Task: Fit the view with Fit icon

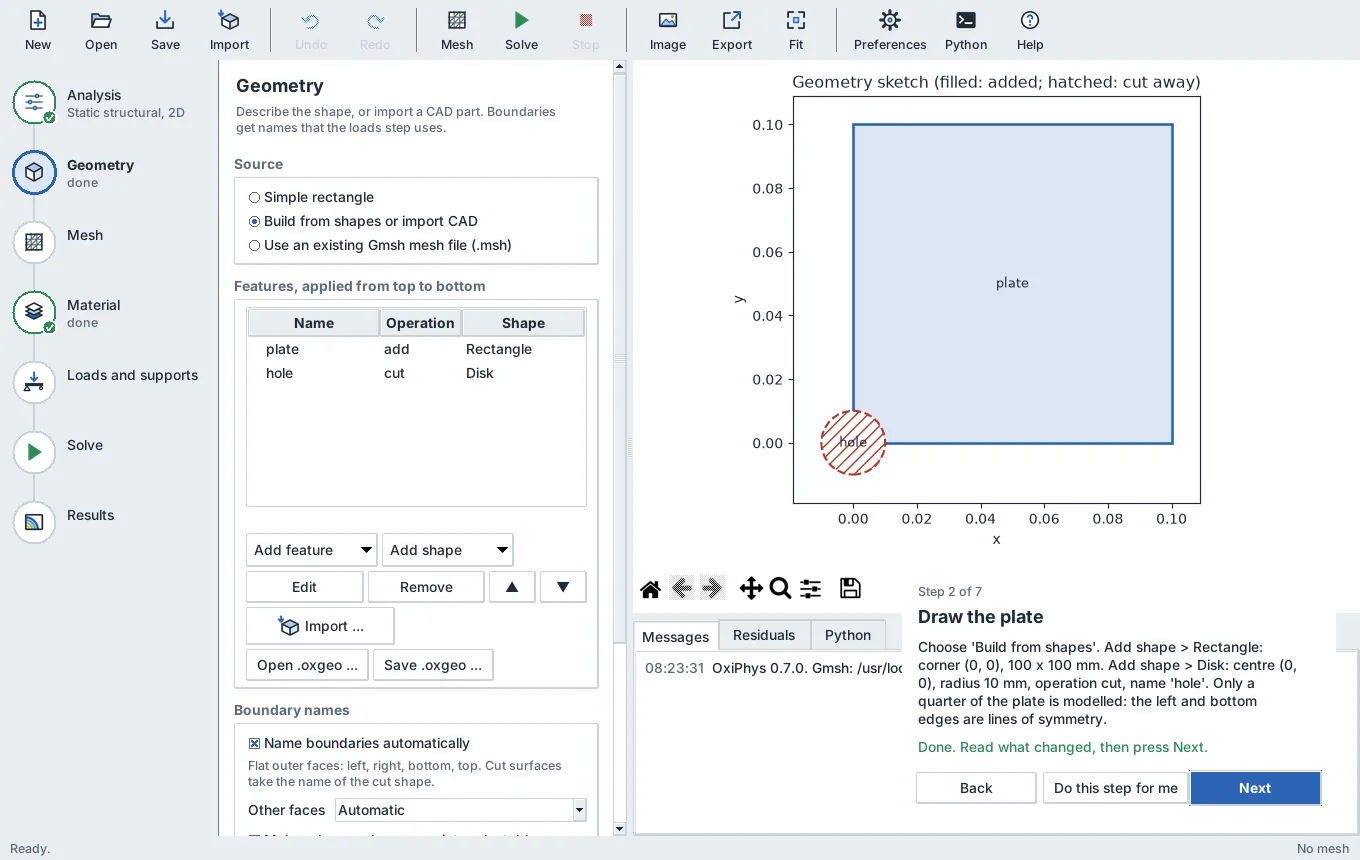Action: pyautogui.click(x=796, y=30)
